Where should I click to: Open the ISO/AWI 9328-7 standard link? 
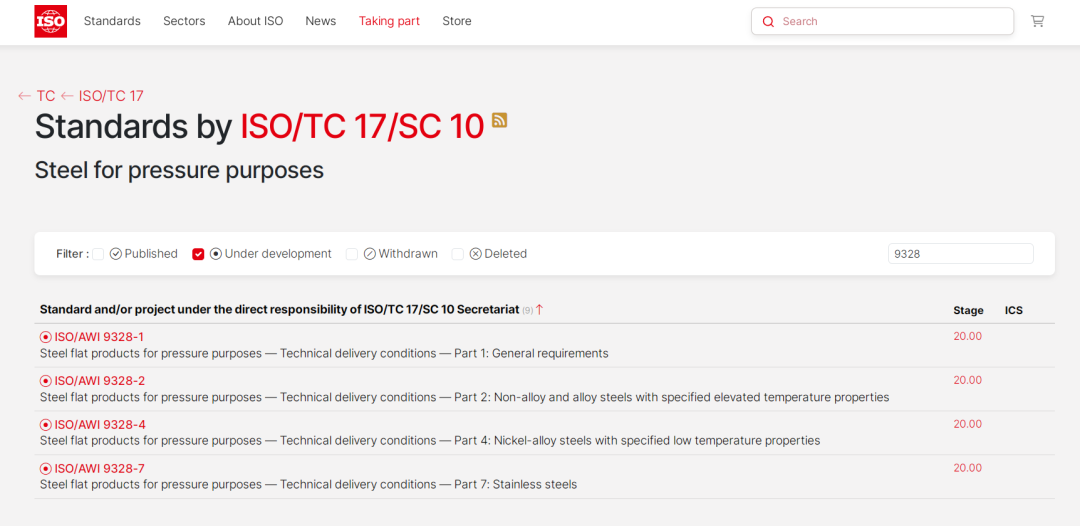100,469
